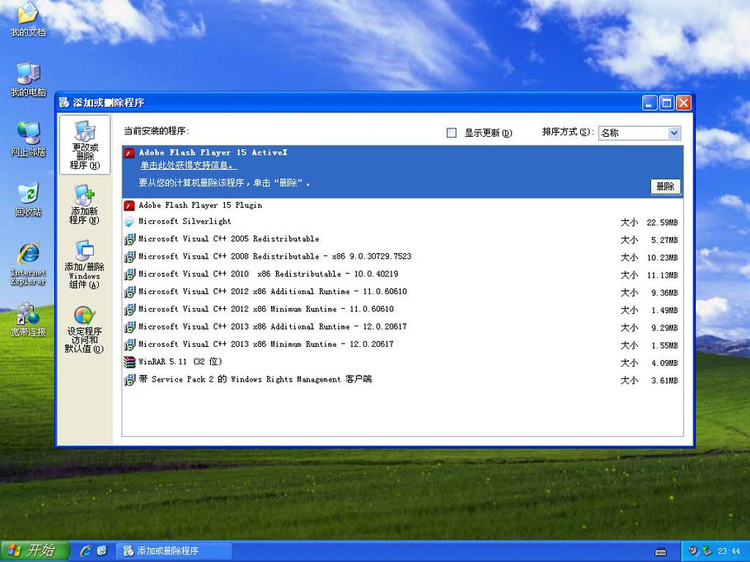Click the 当前安装的程序 label
Viewport: 750px width, 562px height.
[x=157, y=131]
